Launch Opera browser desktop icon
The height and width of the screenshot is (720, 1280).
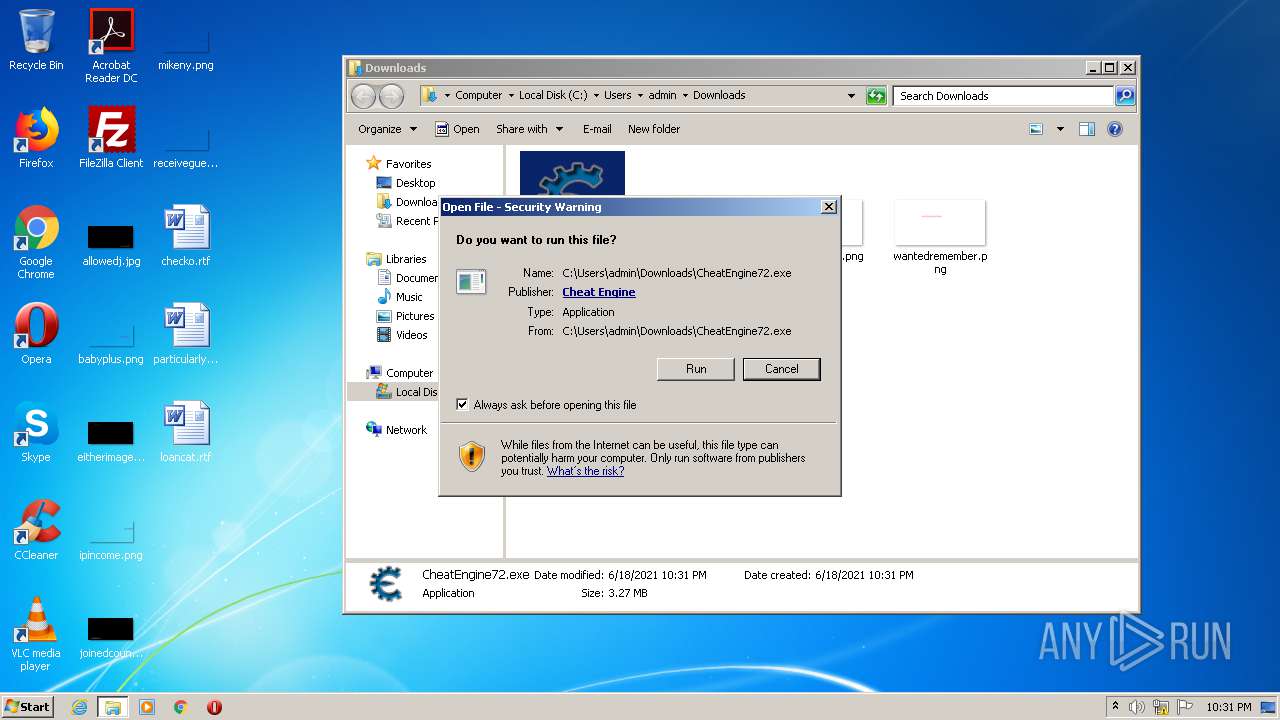point(36,334)
